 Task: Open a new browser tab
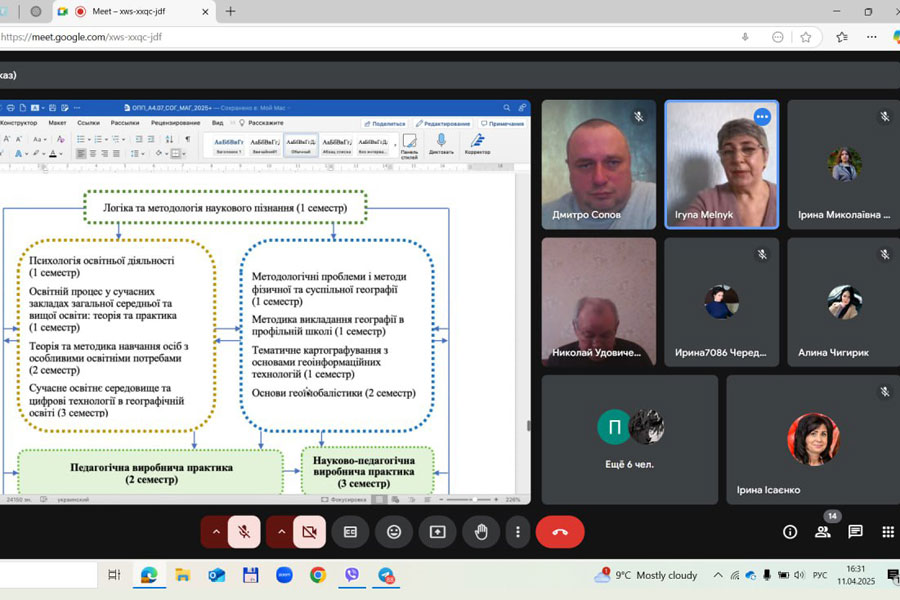[231, 11]
